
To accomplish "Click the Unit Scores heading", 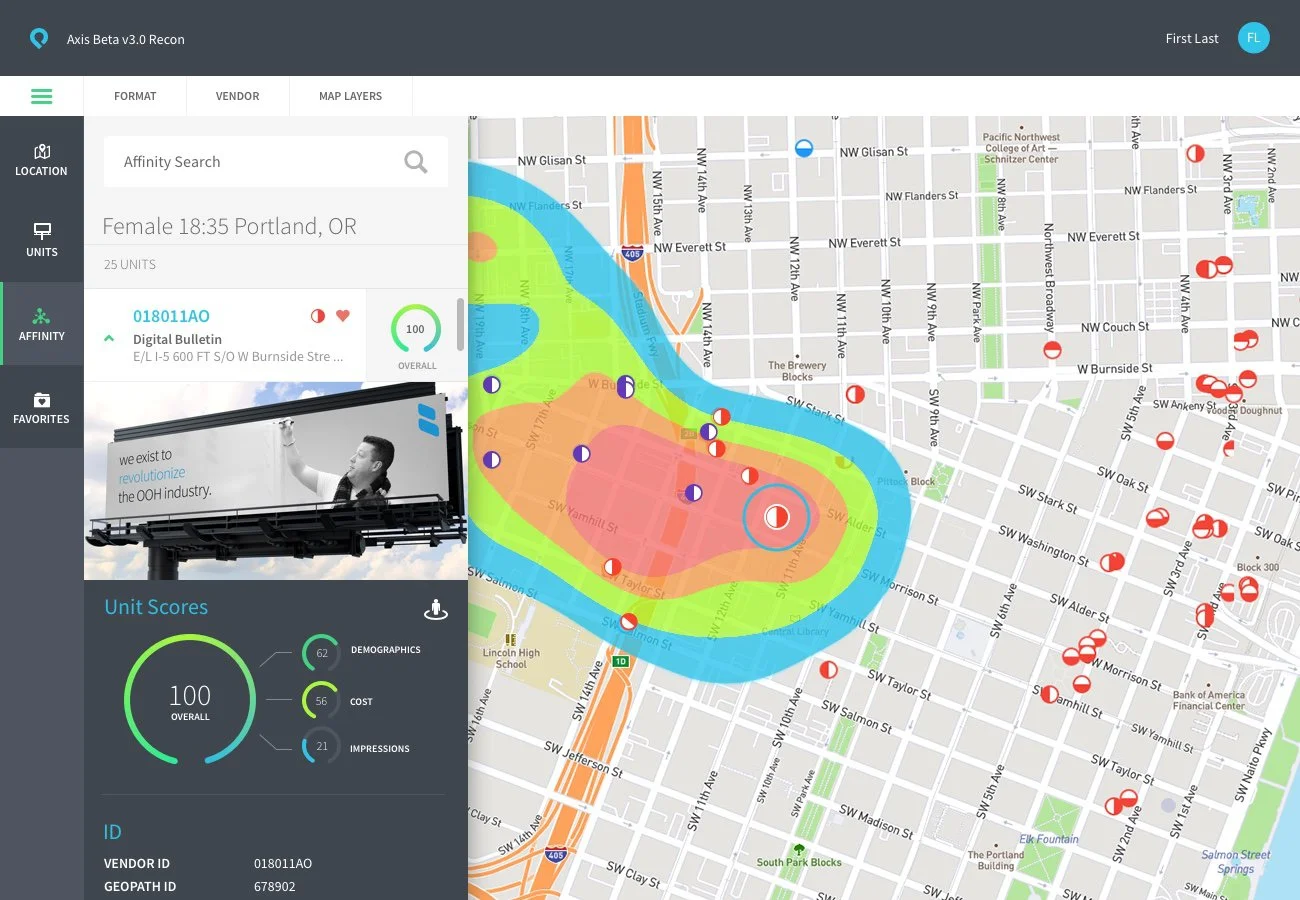I will pos(156,607).
